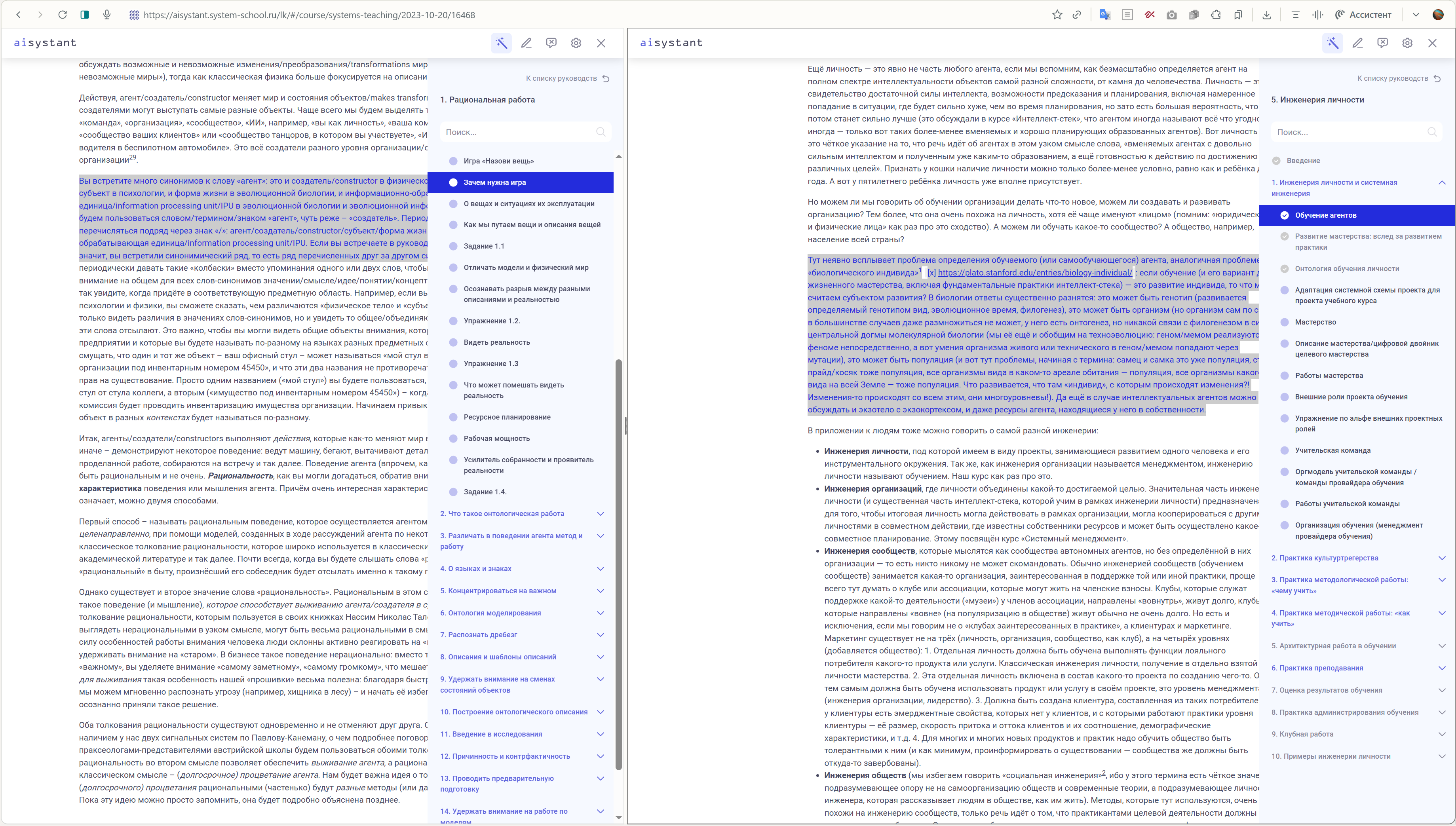The image size is (1456, 826).
Task: Select circle for 'Ресурсное планирование' lesson
Action: tap(453, 417)
